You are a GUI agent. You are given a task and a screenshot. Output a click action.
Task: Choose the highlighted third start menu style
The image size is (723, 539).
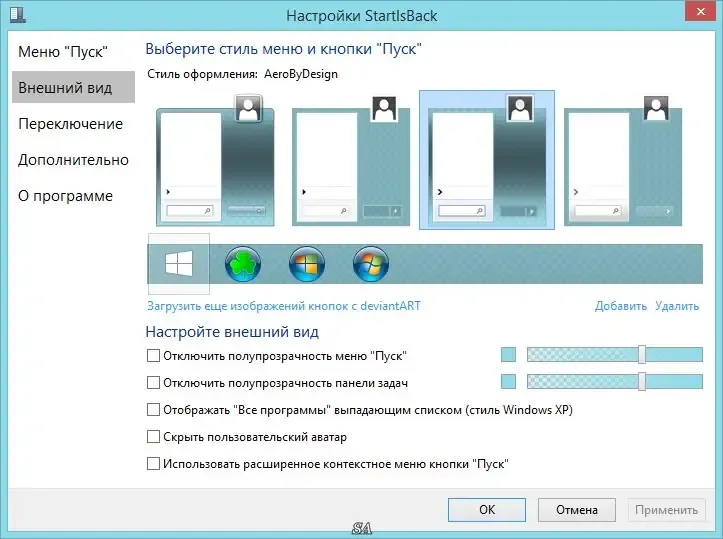tap(486, 160)
